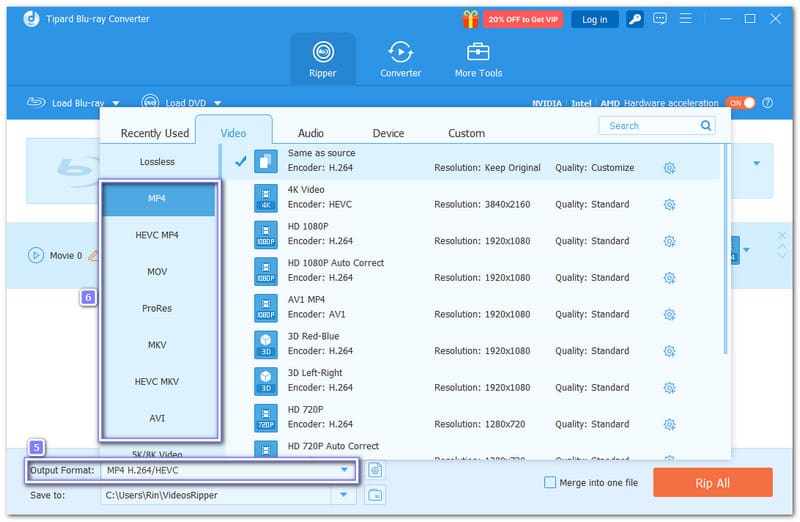Select HEVC MP4 format category
The height and width of the screenshot is (522, 800).
tap(159, 235)
